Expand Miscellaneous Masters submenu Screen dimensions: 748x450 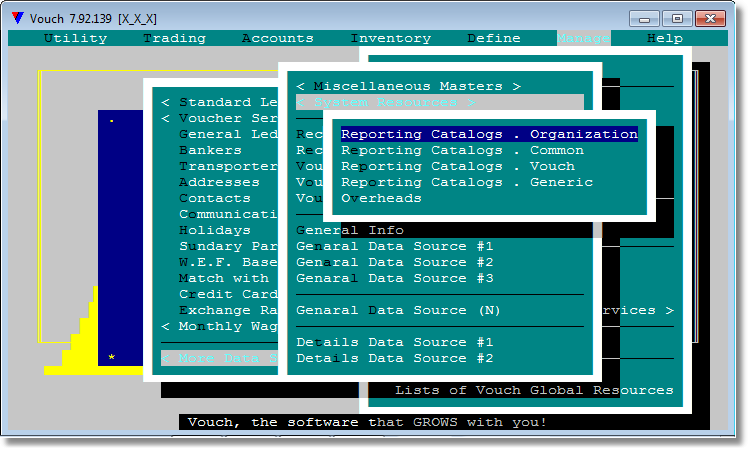tap(408, 86)
